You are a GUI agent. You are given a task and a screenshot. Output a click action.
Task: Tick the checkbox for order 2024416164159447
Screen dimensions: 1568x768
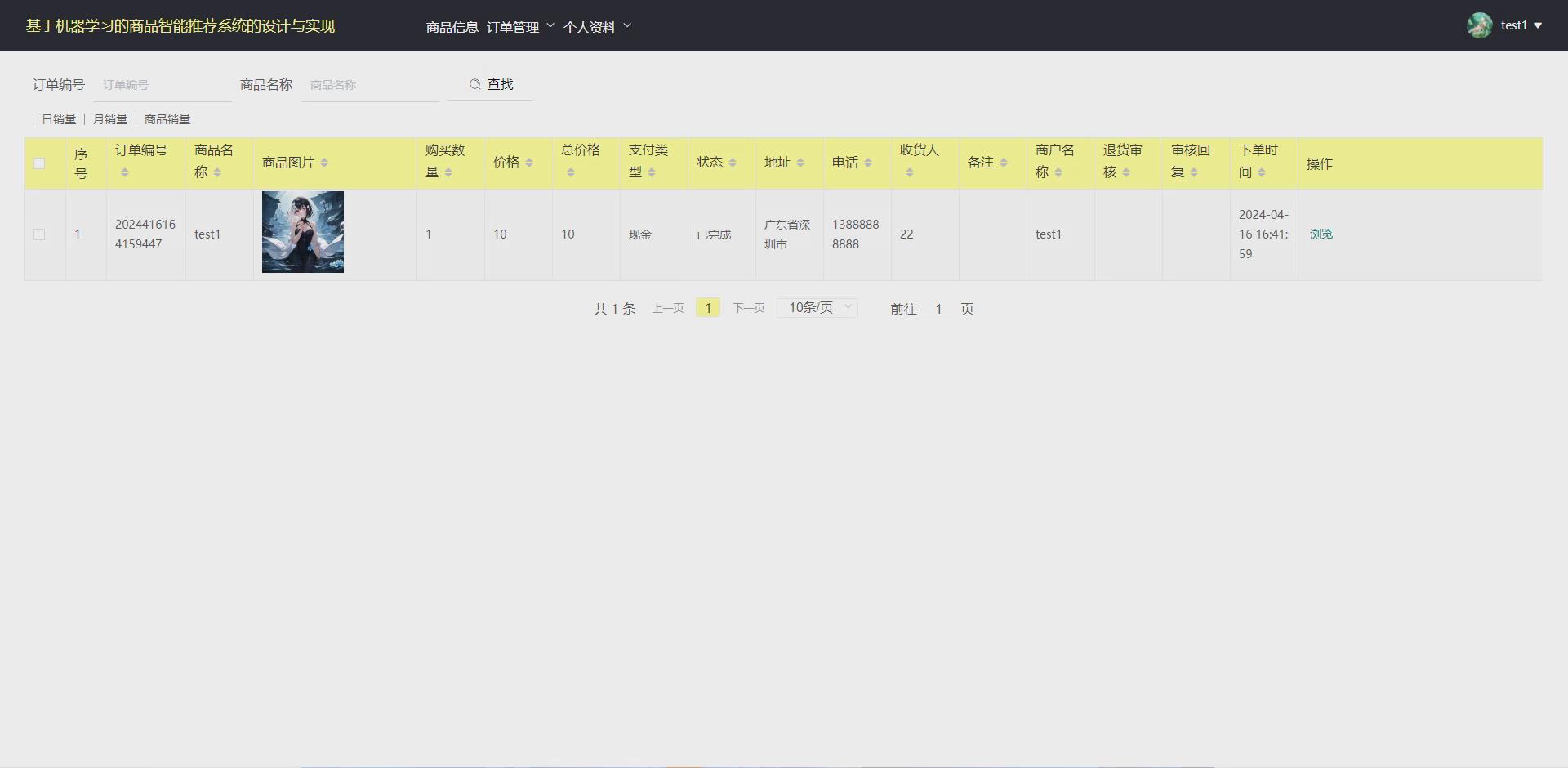click(x=39, y=234)
